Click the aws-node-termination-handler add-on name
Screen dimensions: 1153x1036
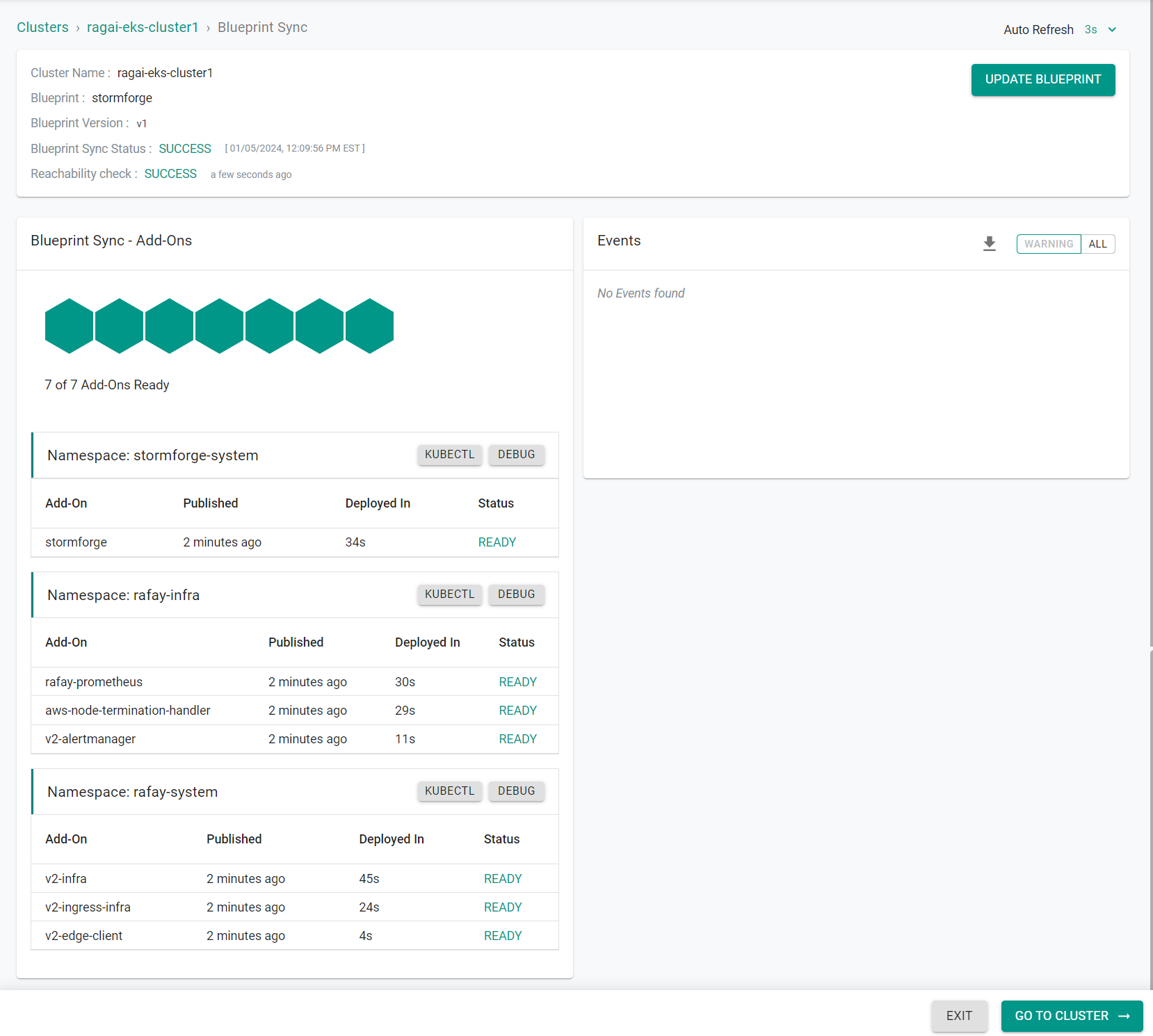[x=127, y=711]
